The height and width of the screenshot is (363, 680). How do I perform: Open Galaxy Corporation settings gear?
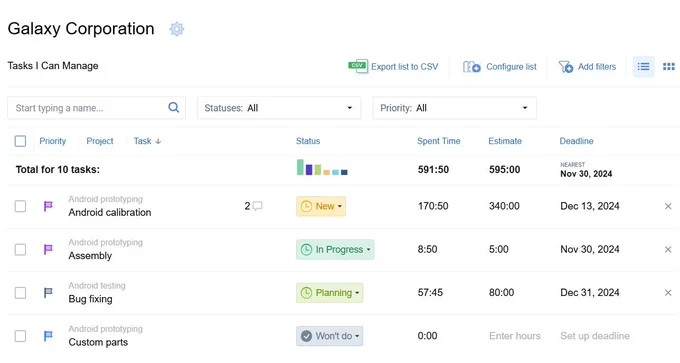(x=177, y=29)
